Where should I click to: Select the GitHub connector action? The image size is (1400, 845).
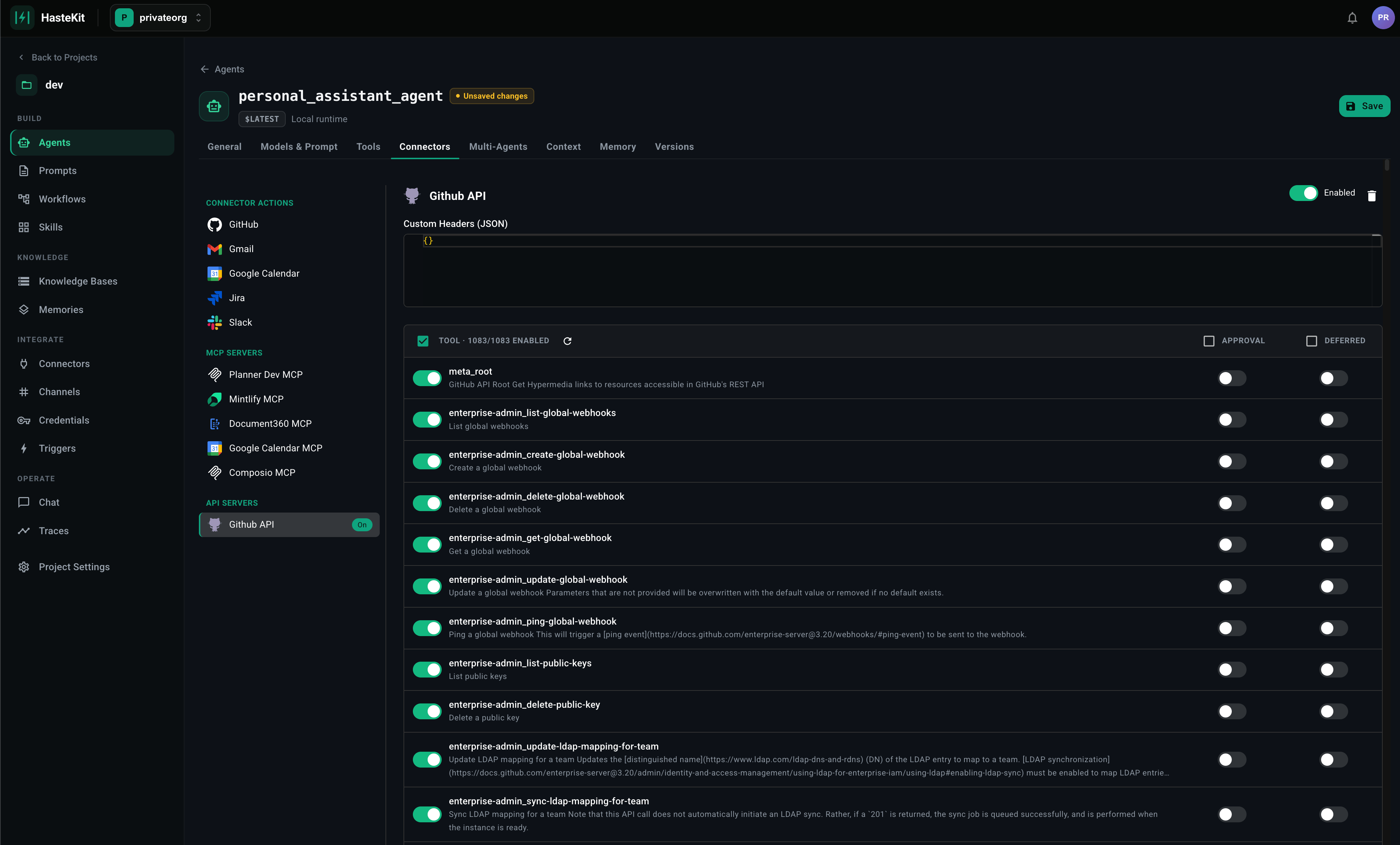[x=289, y=224]
